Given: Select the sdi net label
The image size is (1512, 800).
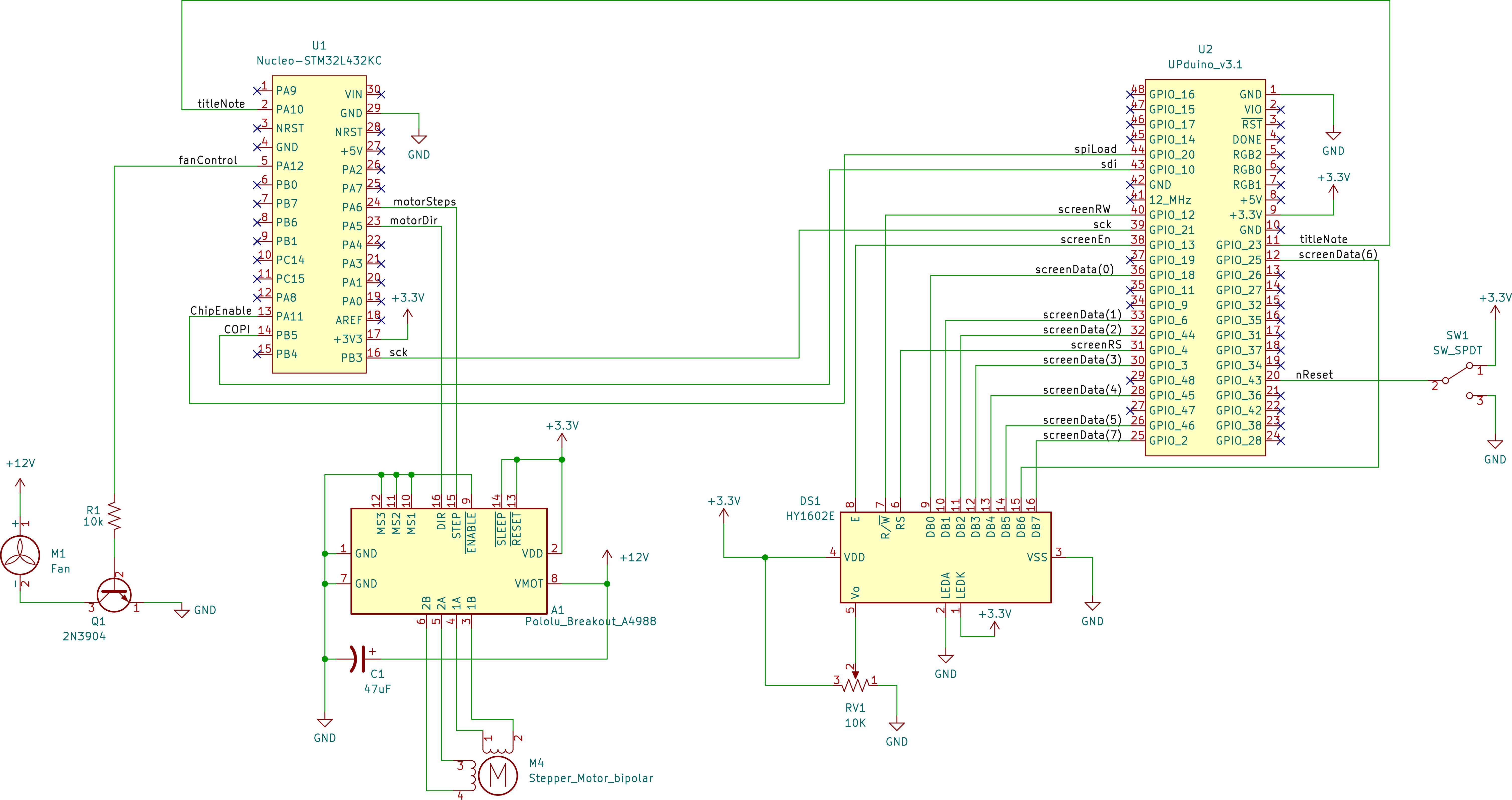Looking at the screenshot, I should 1109,164.
